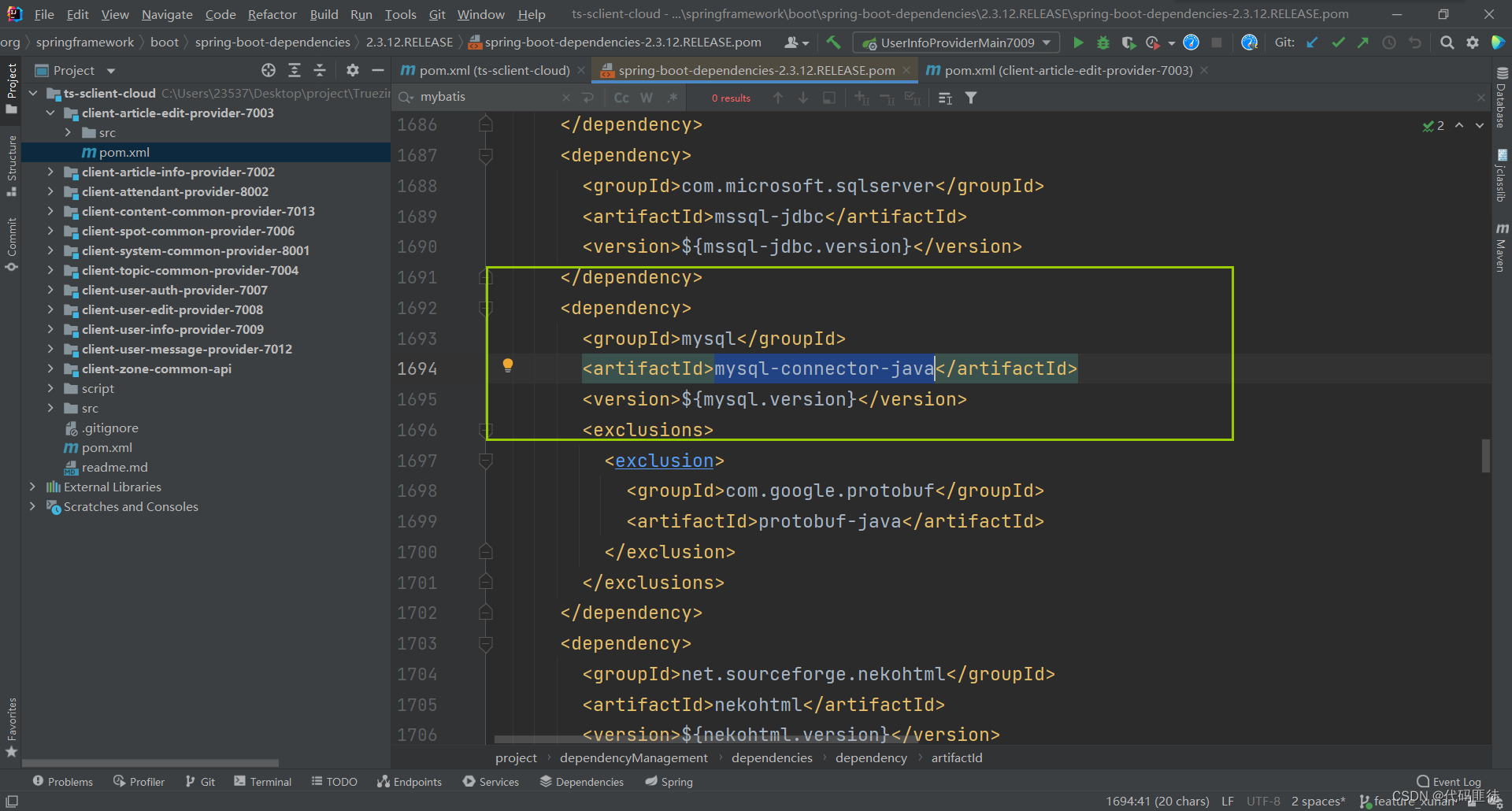1512x811 pixels.
Task: Filter search results with funnel icon
Action: 971,98
